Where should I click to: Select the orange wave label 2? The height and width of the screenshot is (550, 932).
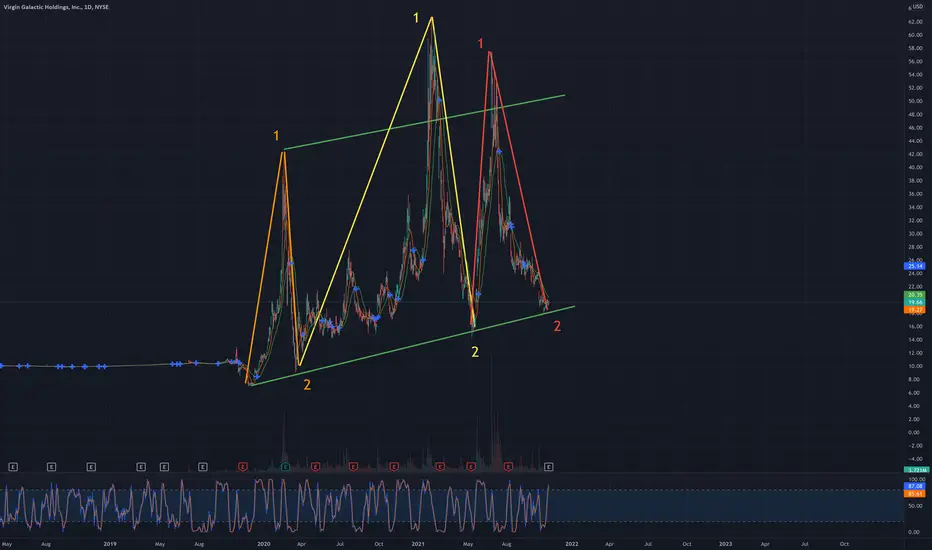coord(307,385)
